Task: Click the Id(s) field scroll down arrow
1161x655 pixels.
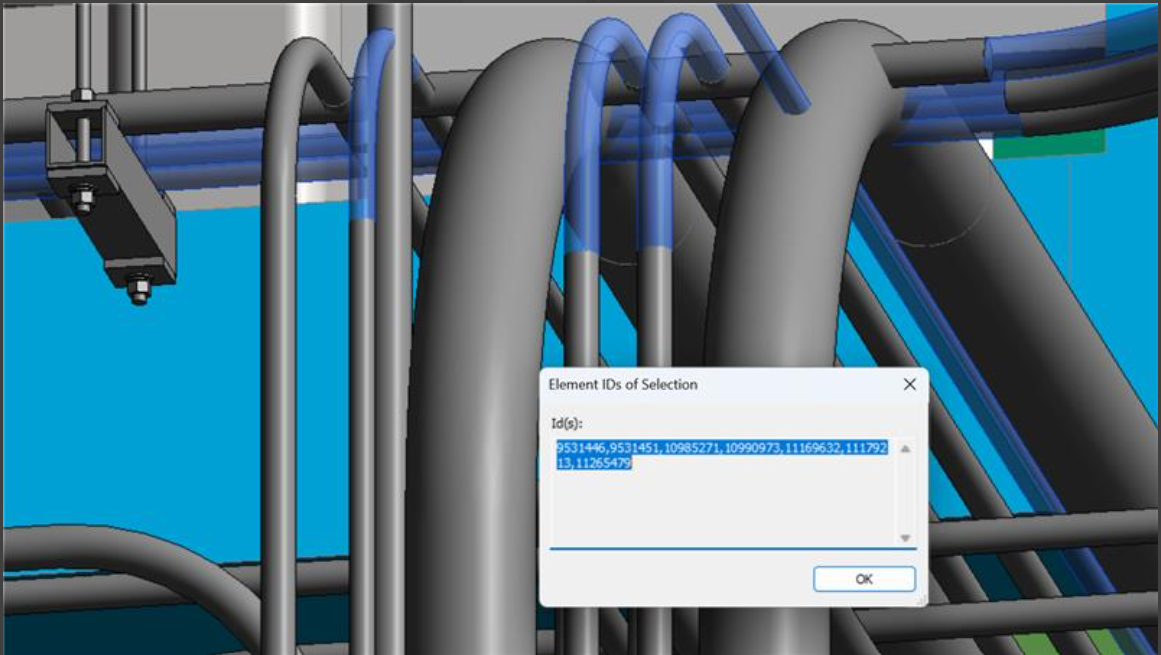Action: tap(905, 538)
